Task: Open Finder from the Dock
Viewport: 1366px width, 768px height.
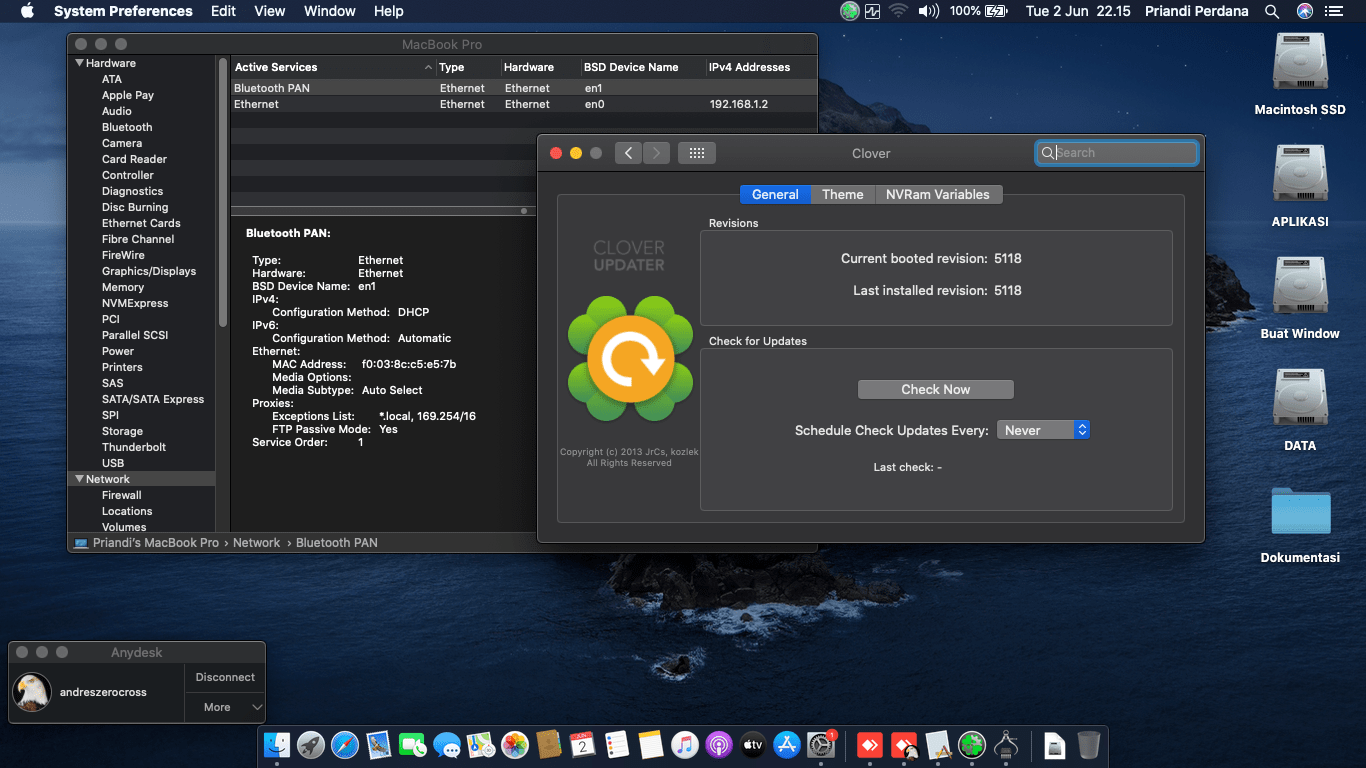Action: [277, 744]
